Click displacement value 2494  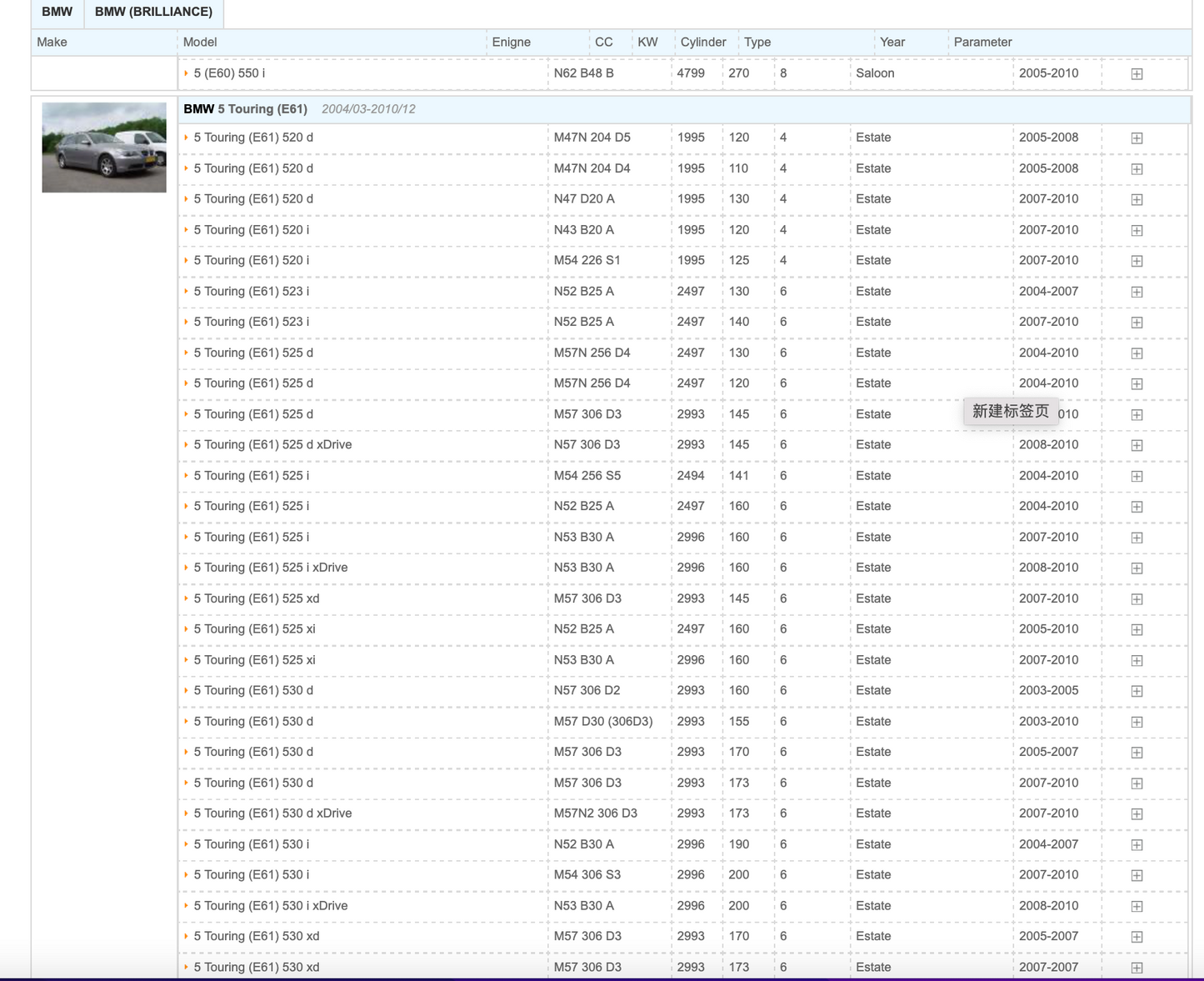(691, 476)
